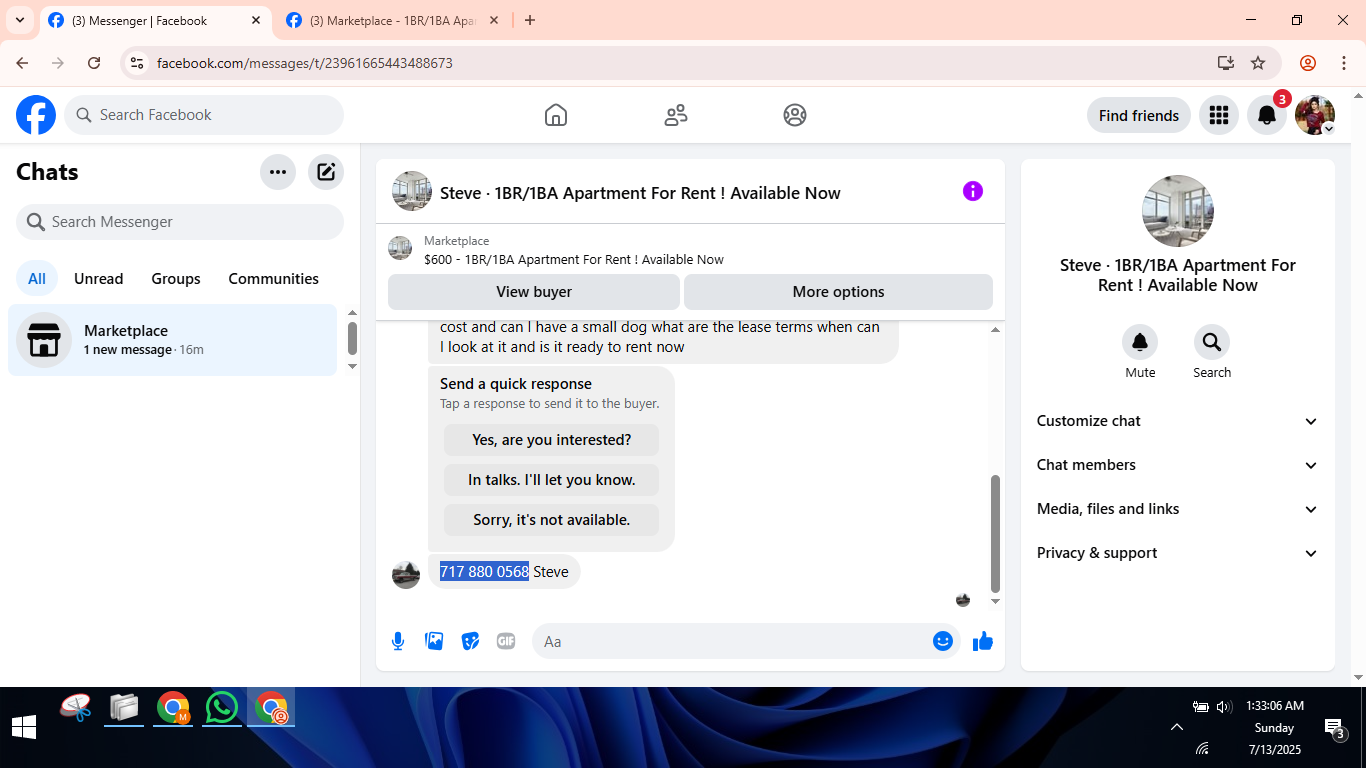Open the Friends icon in top navigation

[676, 115]
